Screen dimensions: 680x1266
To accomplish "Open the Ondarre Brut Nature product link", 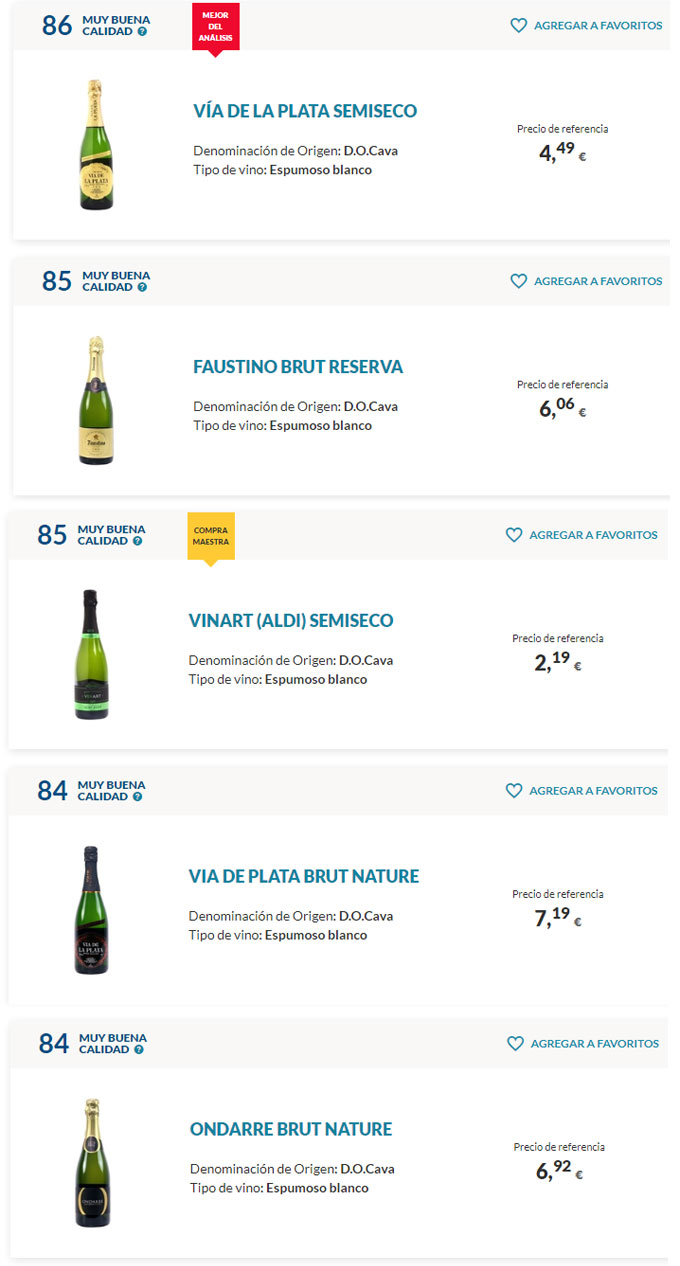I will 291,1130.
